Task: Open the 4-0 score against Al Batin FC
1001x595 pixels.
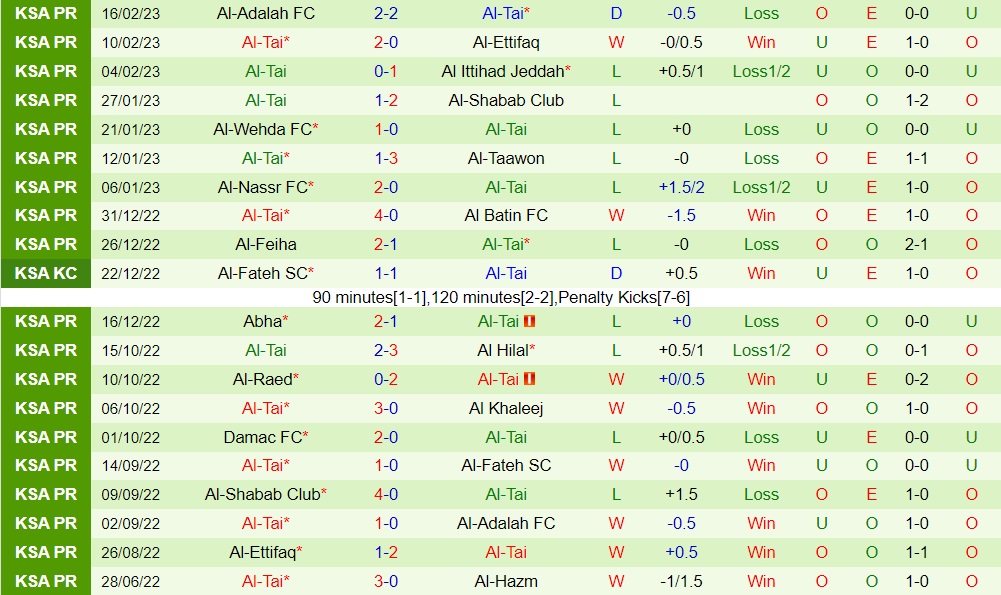Action: [386, 215]
